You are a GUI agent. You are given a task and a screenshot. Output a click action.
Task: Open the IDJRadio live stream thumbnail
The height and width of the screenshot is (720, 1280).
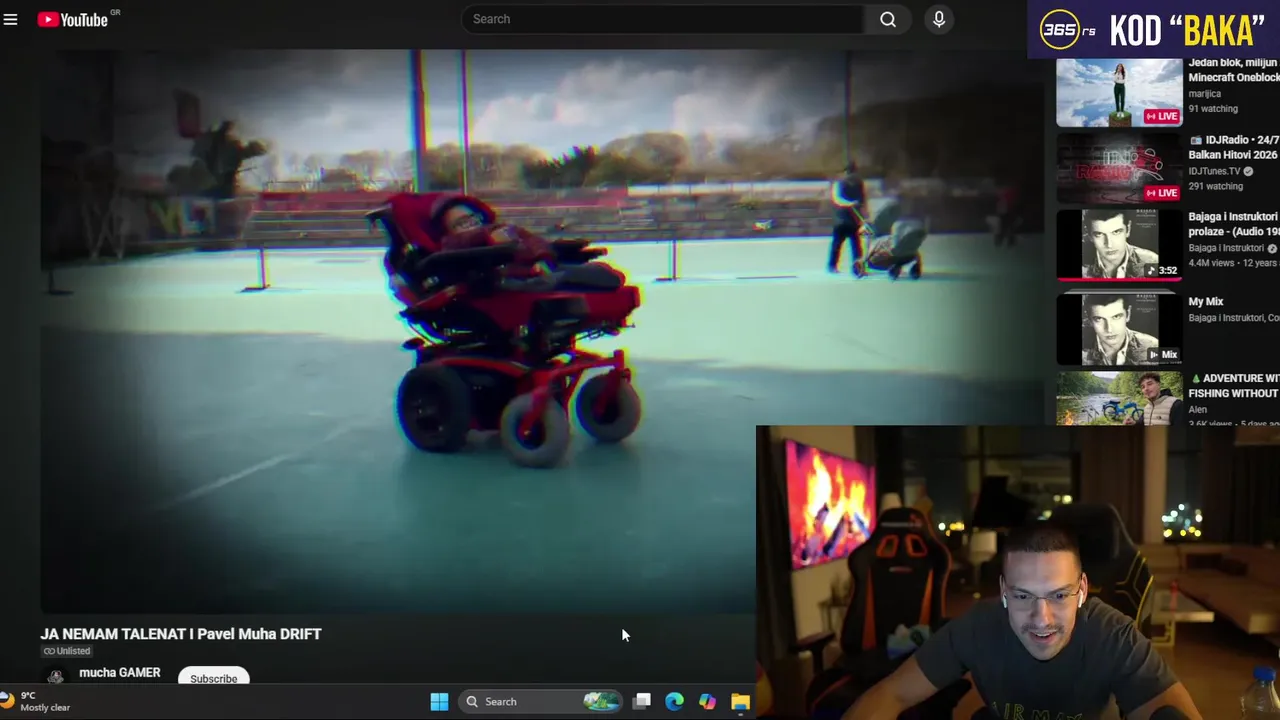[x=1119, y=169]
